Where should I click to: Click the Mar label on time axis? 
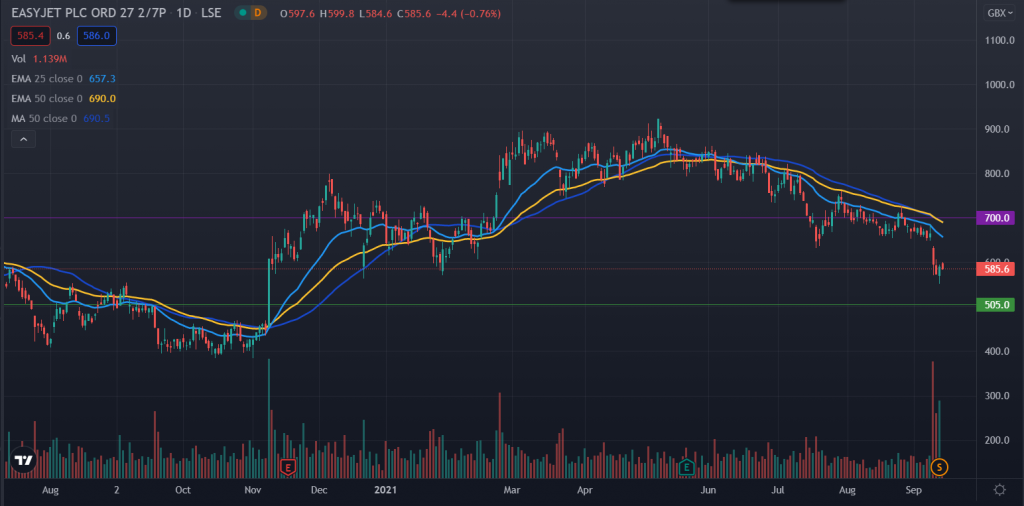pyautogui.click(x=512, y=489)
